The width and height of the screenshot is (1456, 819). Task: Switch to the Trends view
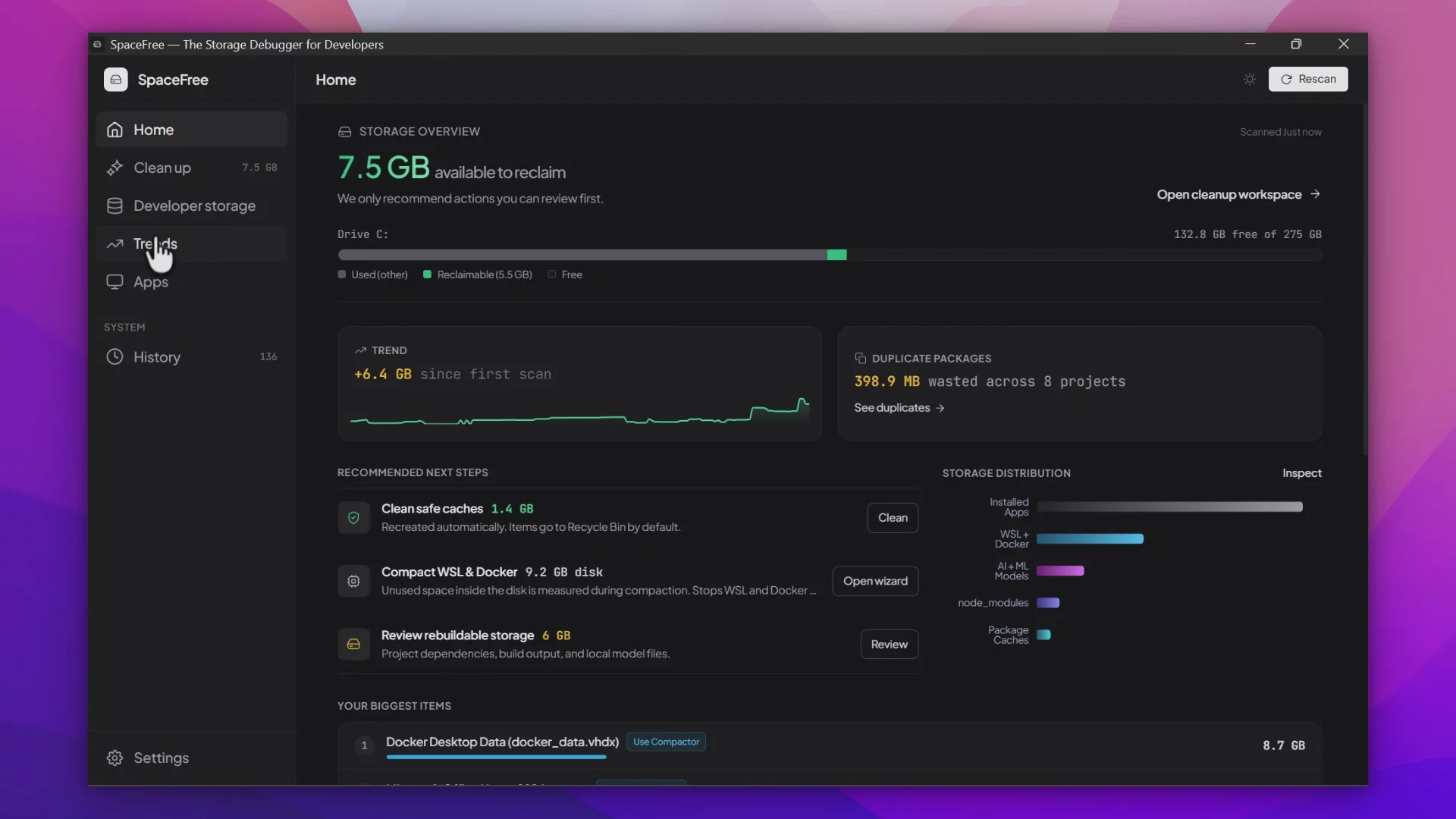tap(192, 243)
